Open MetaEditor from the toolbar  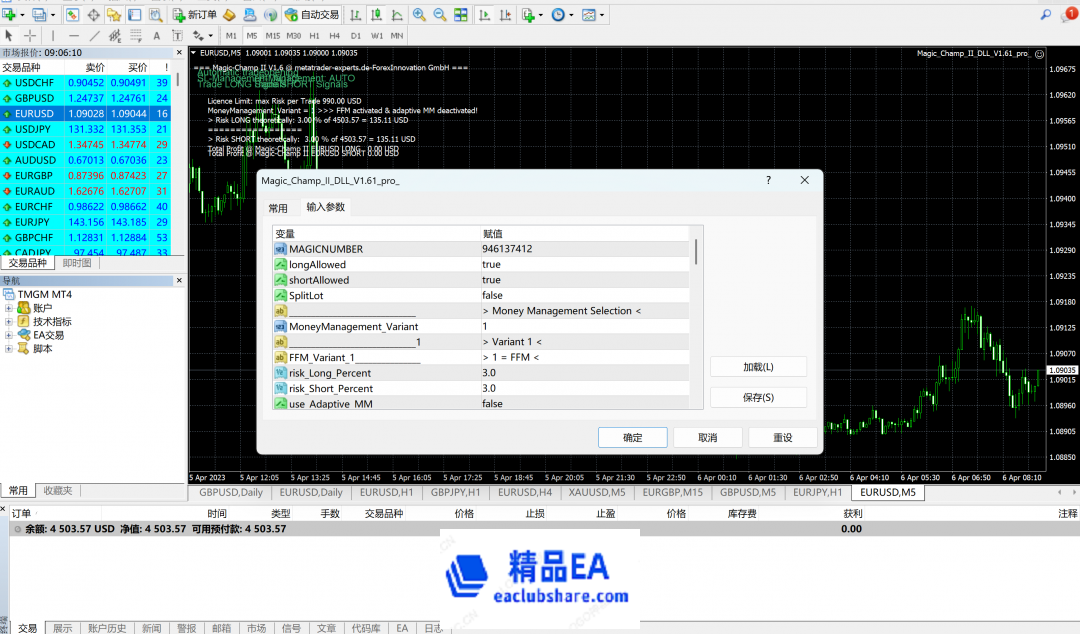(228, 15)
